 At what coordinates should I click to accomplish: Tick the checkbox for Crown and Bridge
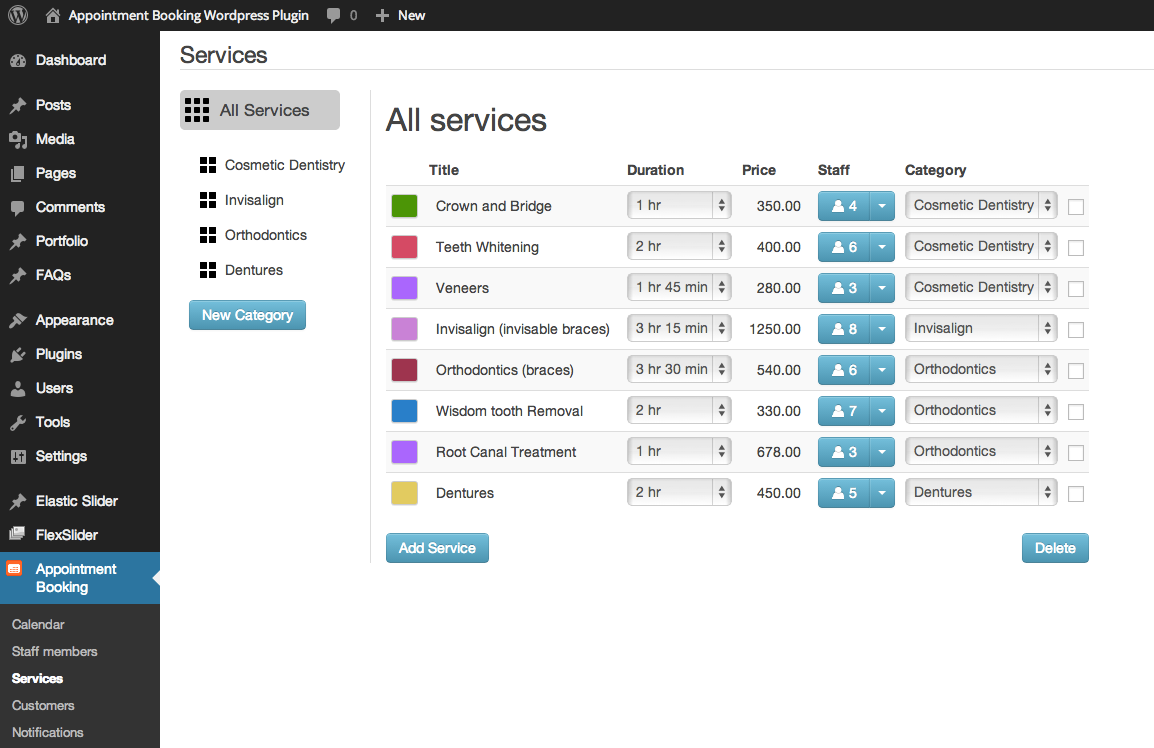(x=1076, y=207)
